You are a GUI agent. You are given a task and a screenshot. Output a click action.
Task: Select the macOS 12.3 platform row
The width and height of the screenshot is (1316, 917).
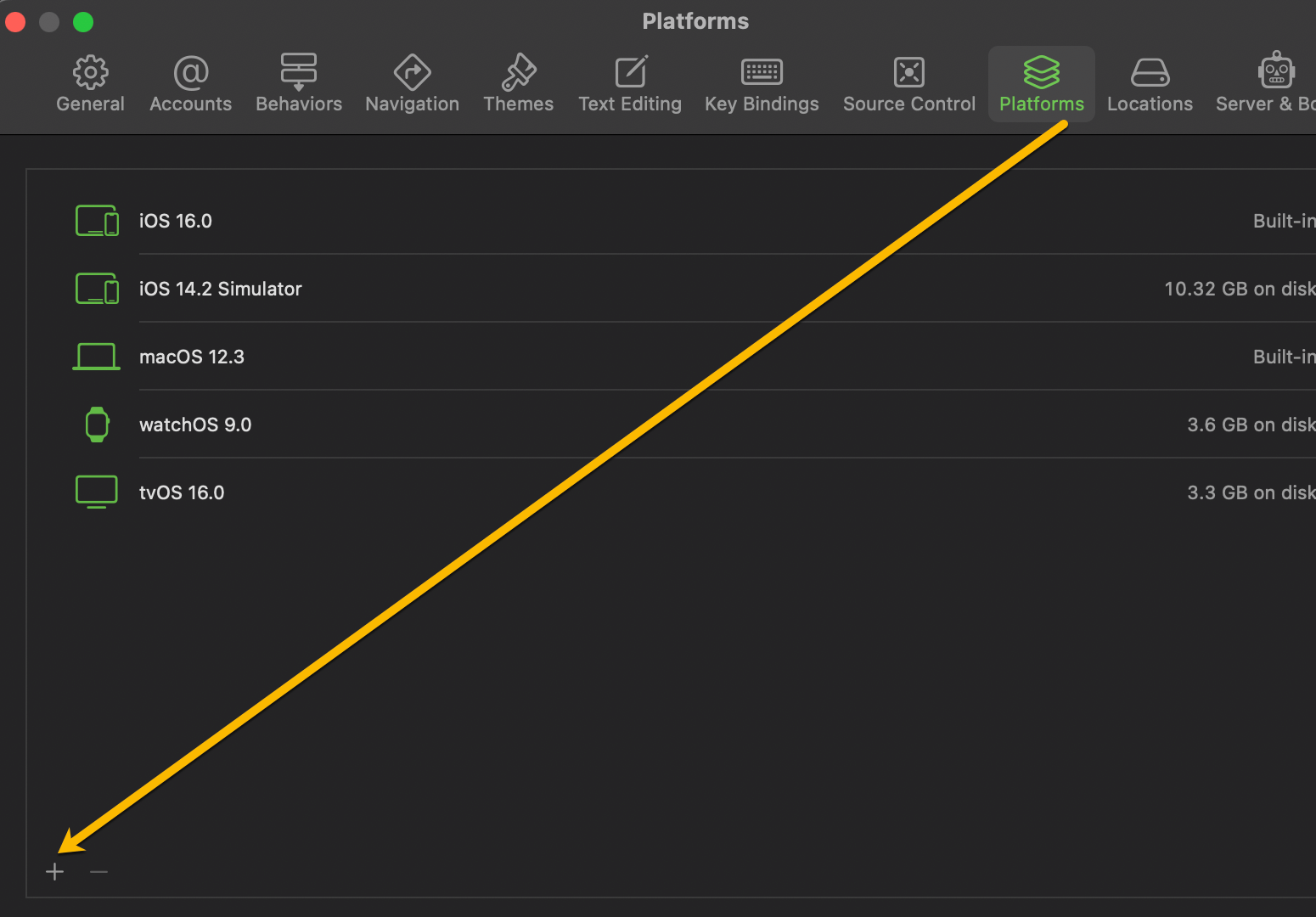[192, 357]
